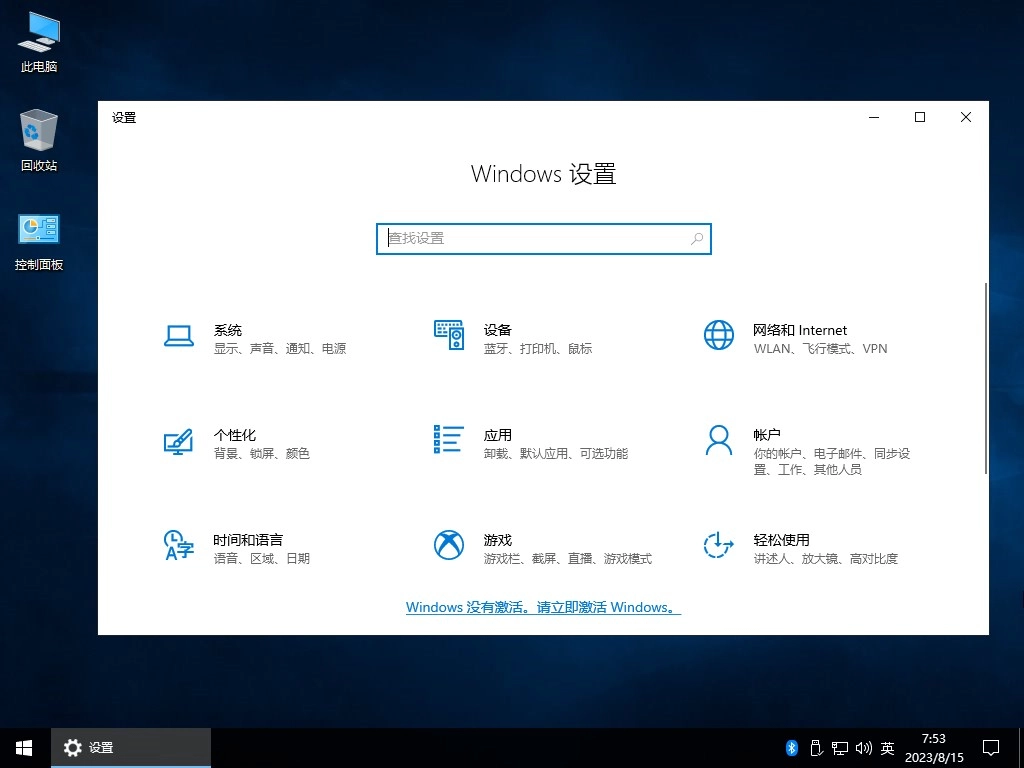Click the 蓝牙 icon in system tray
This screenshot has height=768, width=1024.
pyautogui.click(x=791, y=747)
